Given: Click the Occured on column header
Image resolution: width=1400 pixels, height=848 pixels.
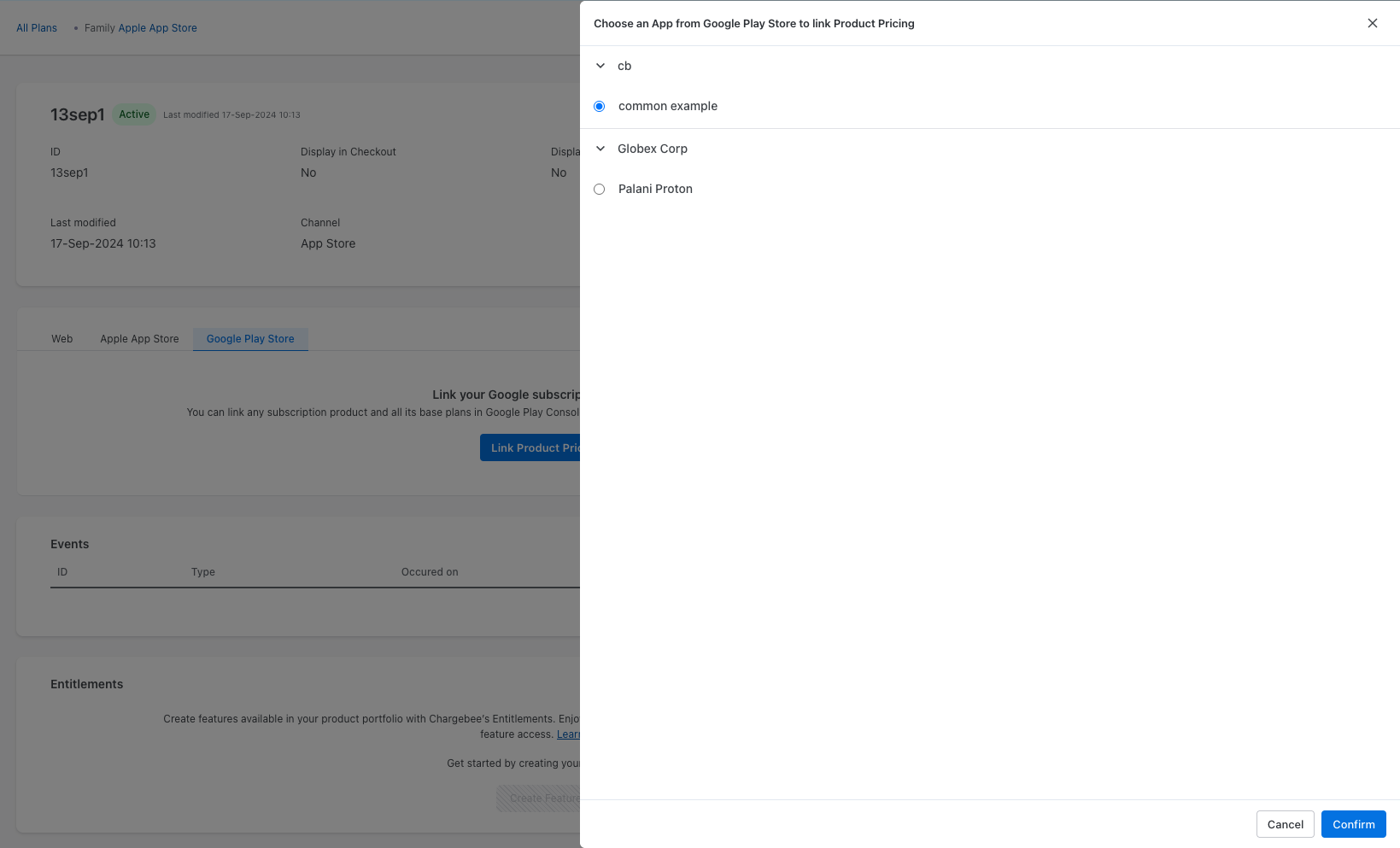Looking at the screenshot, I should [430, 572].
